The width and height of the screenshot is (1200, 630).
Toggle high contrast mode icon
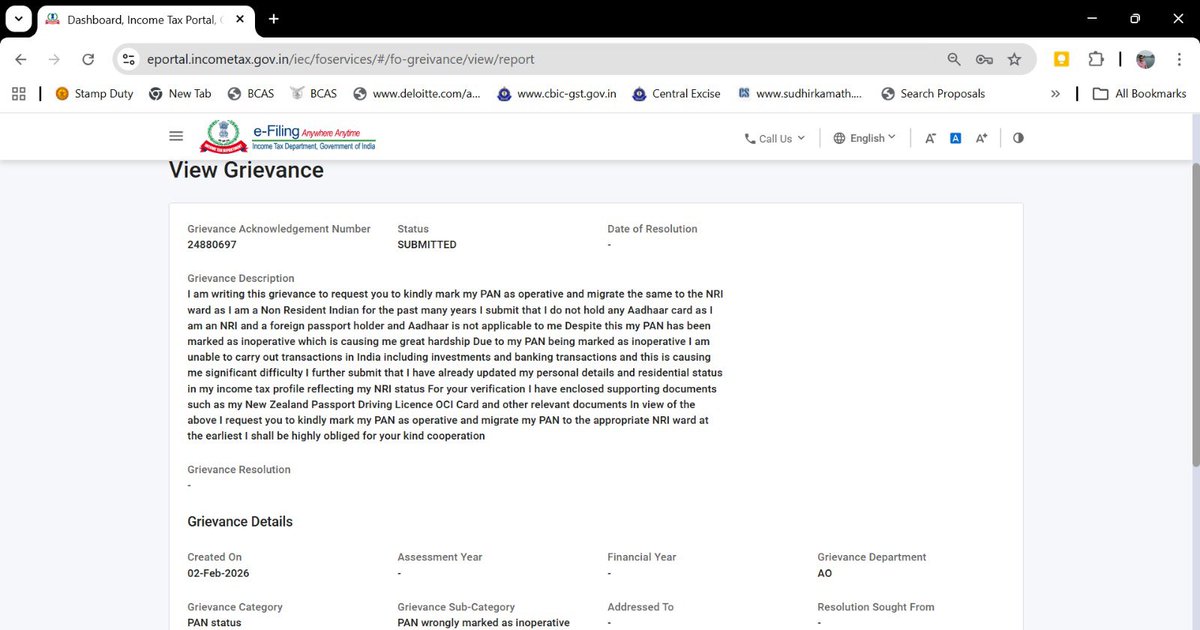click(x=1018, y=138)
